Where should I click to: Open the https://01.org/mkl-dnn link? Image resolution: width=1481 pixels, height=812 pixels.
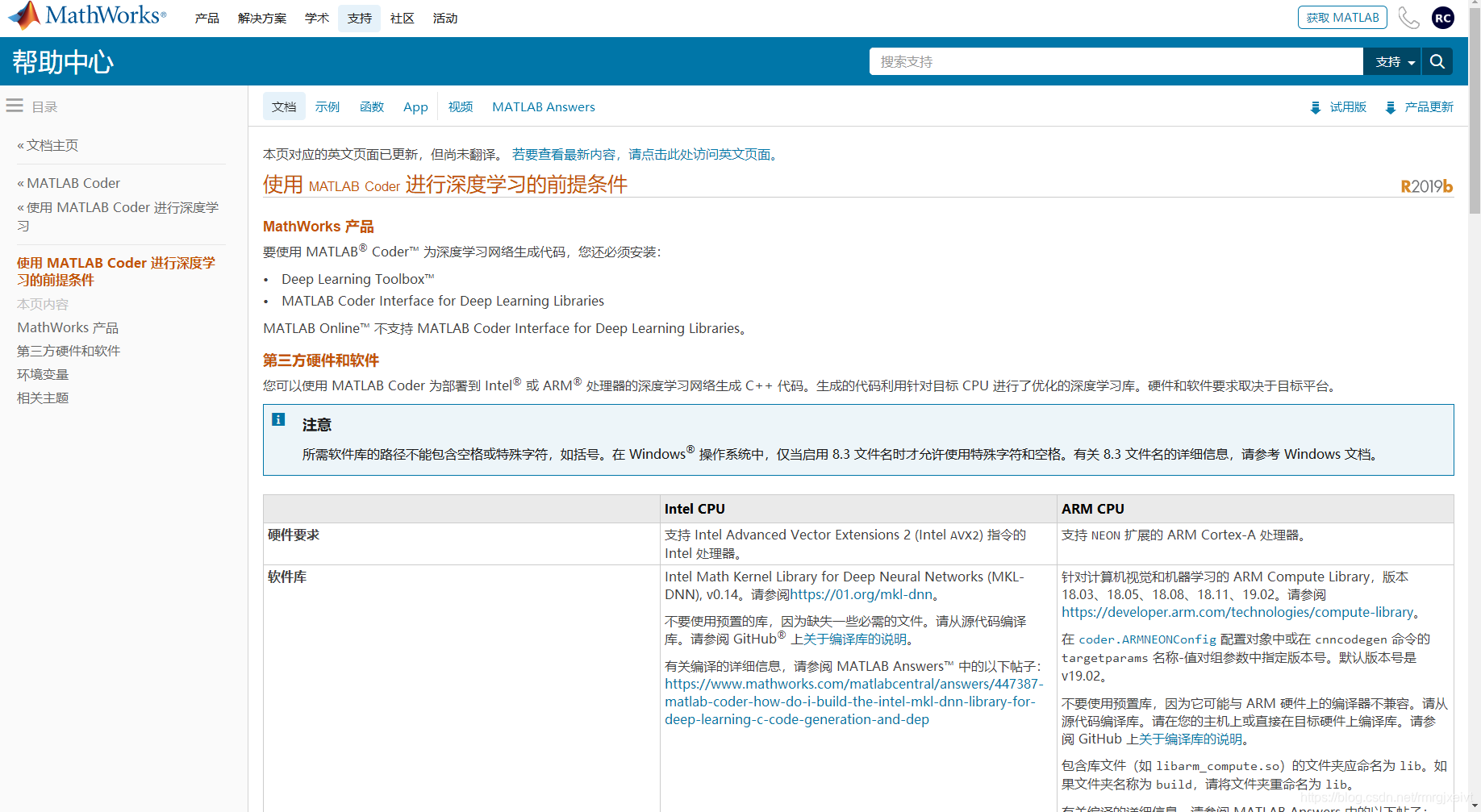point(861,594)
